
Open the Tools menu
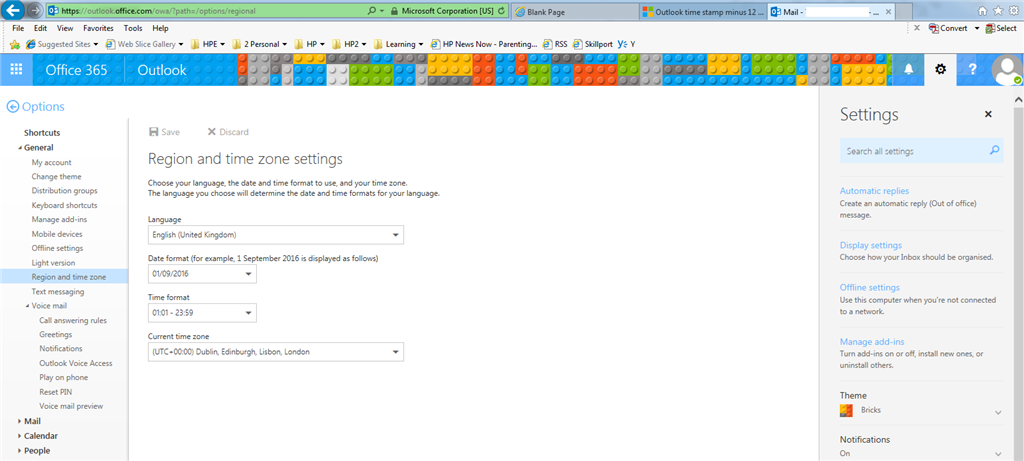coord(133,28)
